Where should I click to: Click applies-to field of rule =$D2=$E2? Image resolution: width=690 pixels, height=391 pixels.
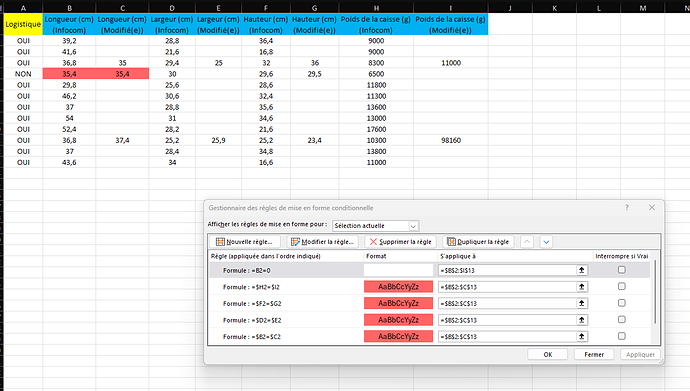tap(507, 320)
